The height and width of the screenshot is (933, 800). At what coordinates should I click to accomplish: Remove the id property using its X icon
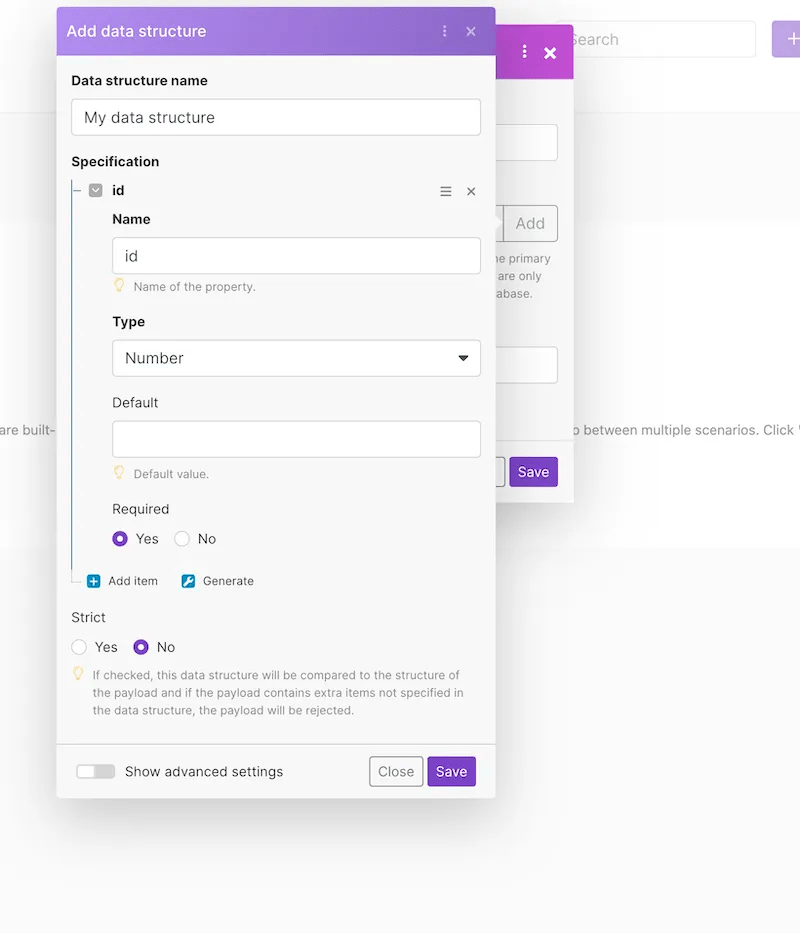click(471, 191)
